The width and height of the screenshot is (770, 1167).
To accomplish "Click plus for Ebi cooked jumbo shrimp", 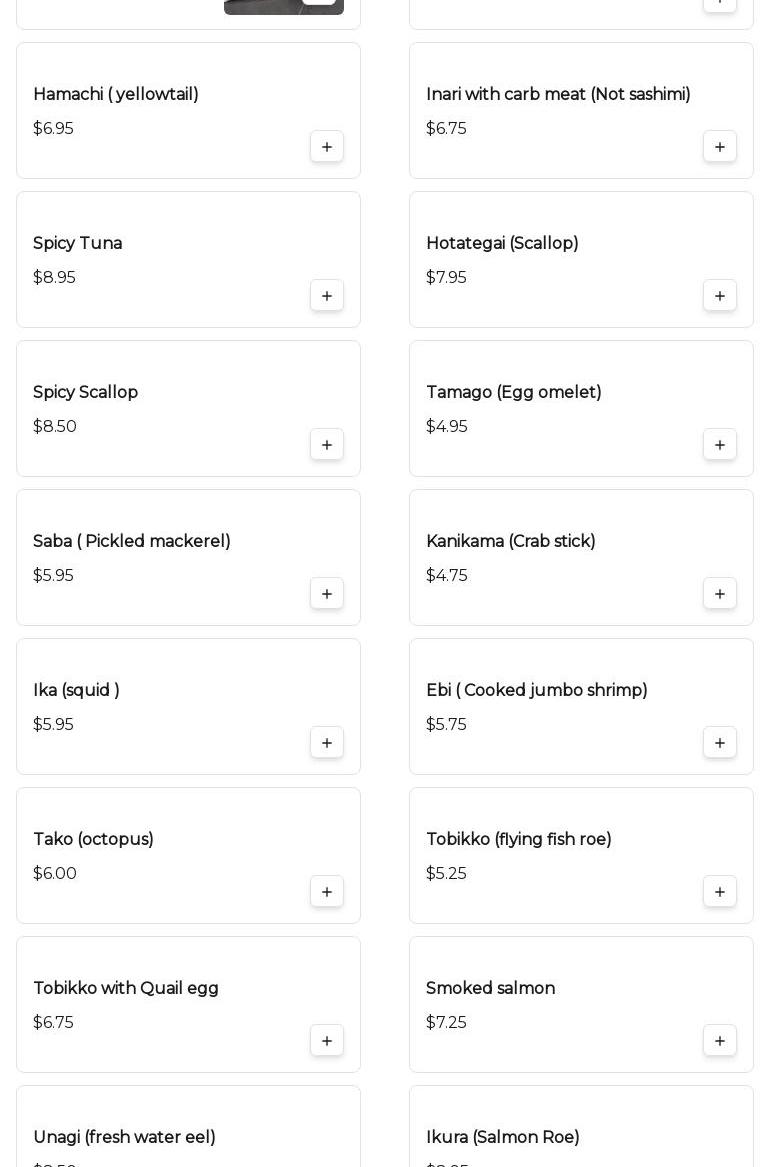I will click(x=720, y=743).
